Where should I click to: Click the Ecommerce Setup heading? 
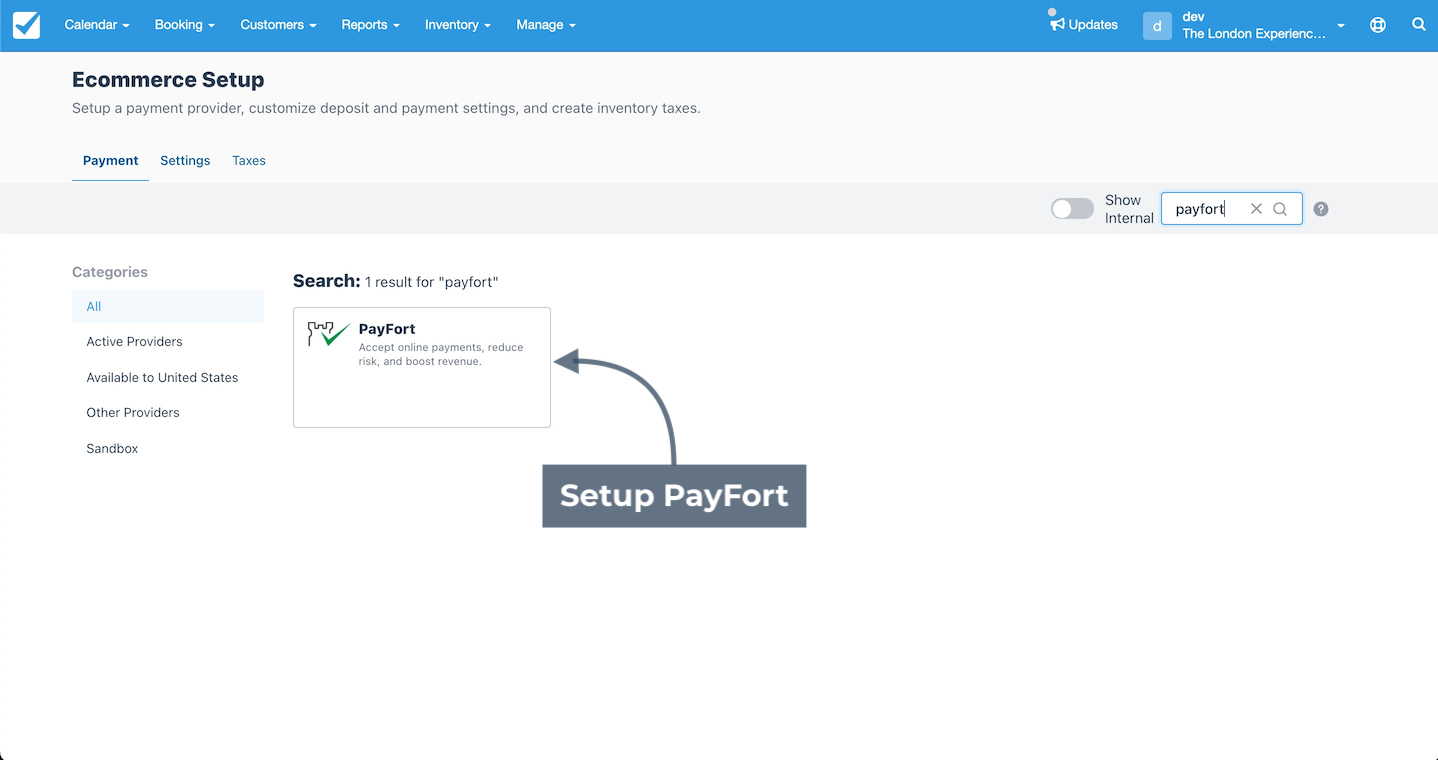click(168, 80)
